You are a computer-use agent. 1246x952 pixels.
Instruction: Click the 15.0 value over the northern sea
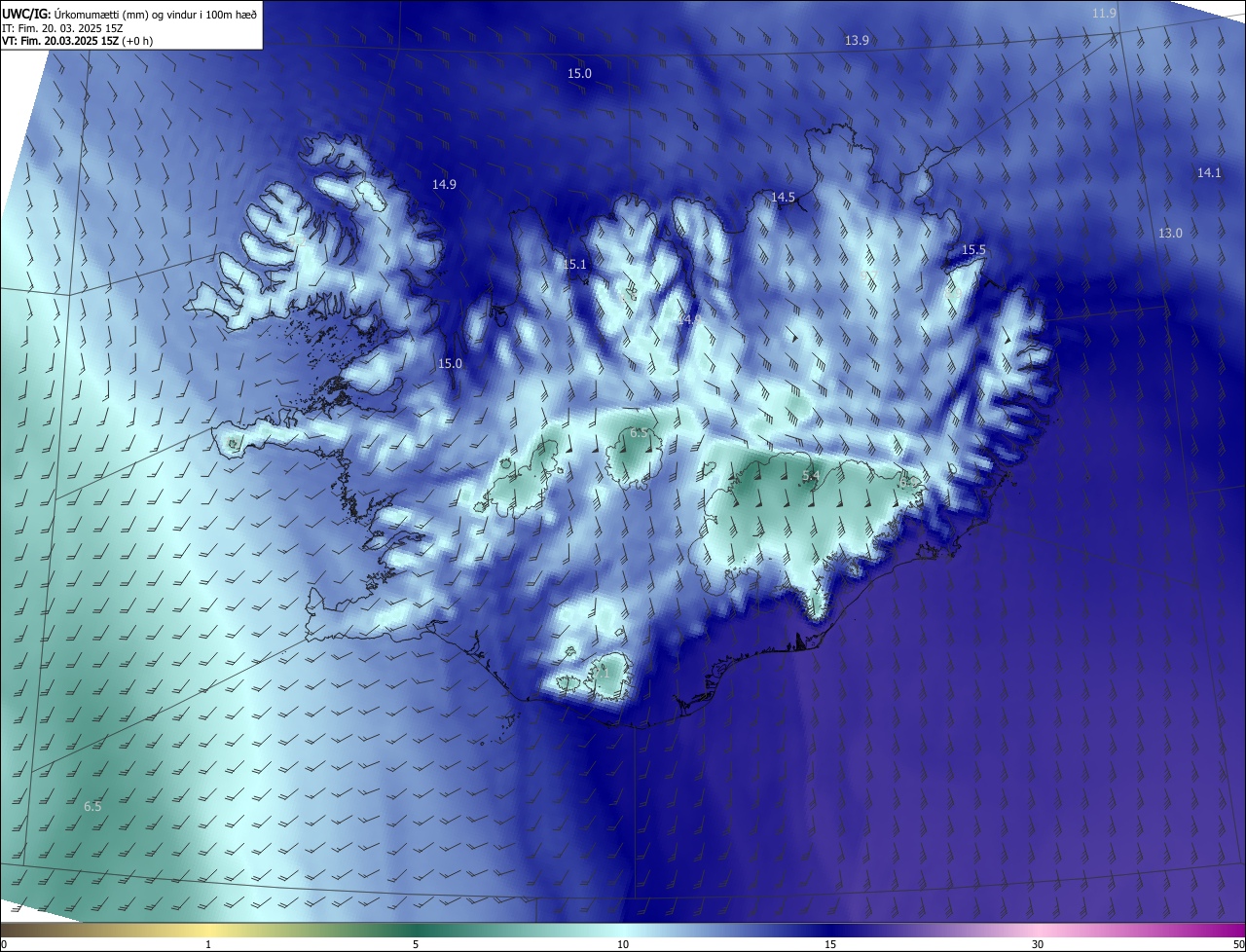coord(580,73)
